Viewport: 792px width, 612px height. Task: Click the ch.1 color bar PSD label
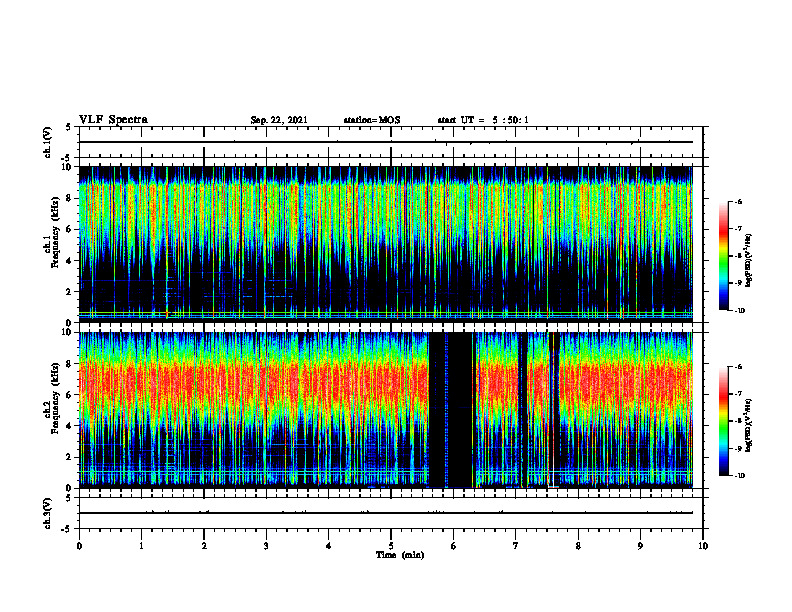point(749,261)
